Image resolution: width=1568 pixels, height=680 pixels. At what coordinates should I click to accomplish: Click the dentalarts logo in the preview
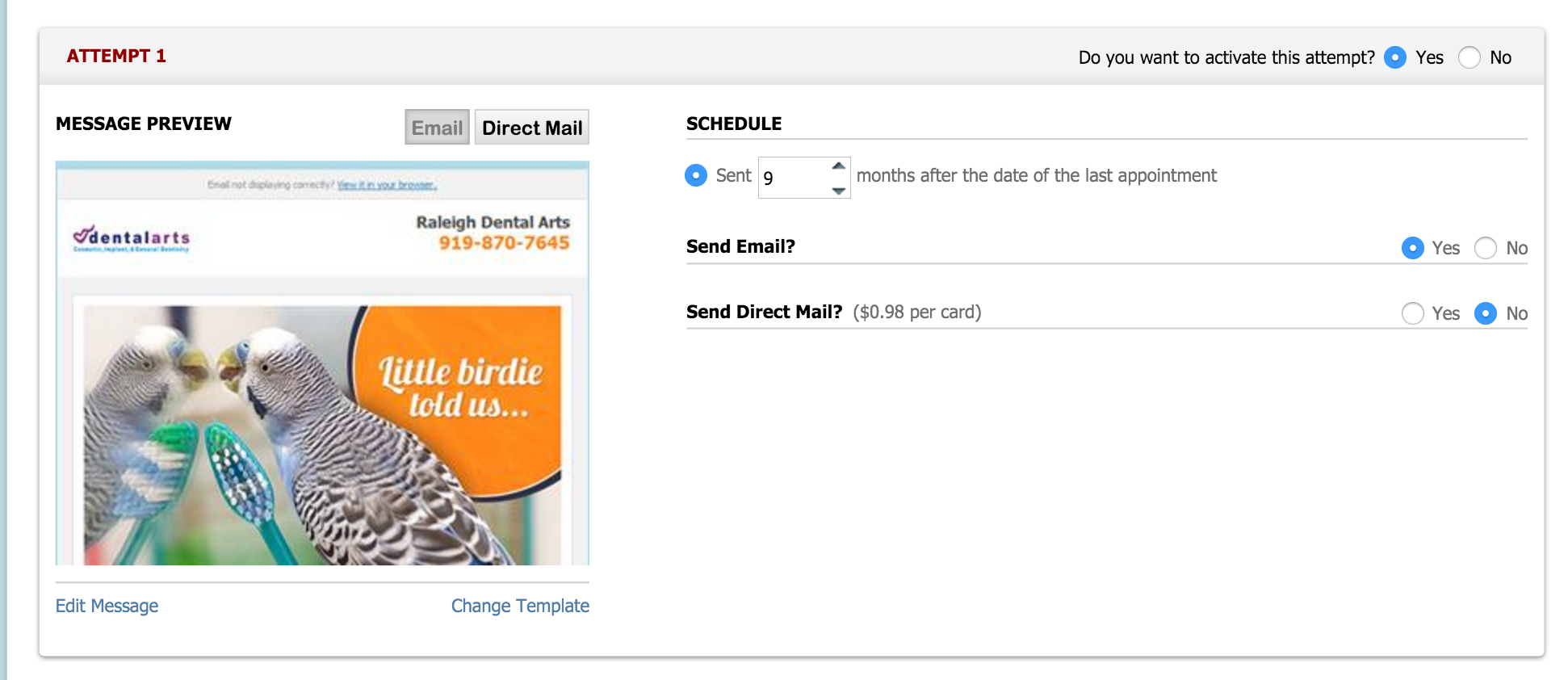tap(132, 237)
